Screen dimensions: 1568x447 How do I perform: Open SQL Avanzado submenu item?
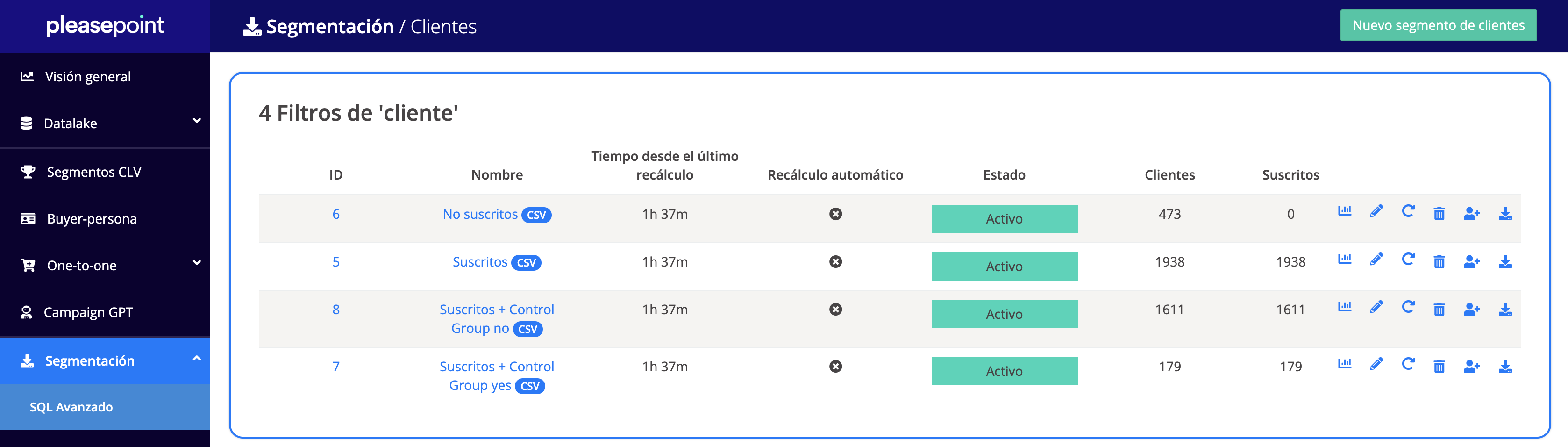(71, 407)
